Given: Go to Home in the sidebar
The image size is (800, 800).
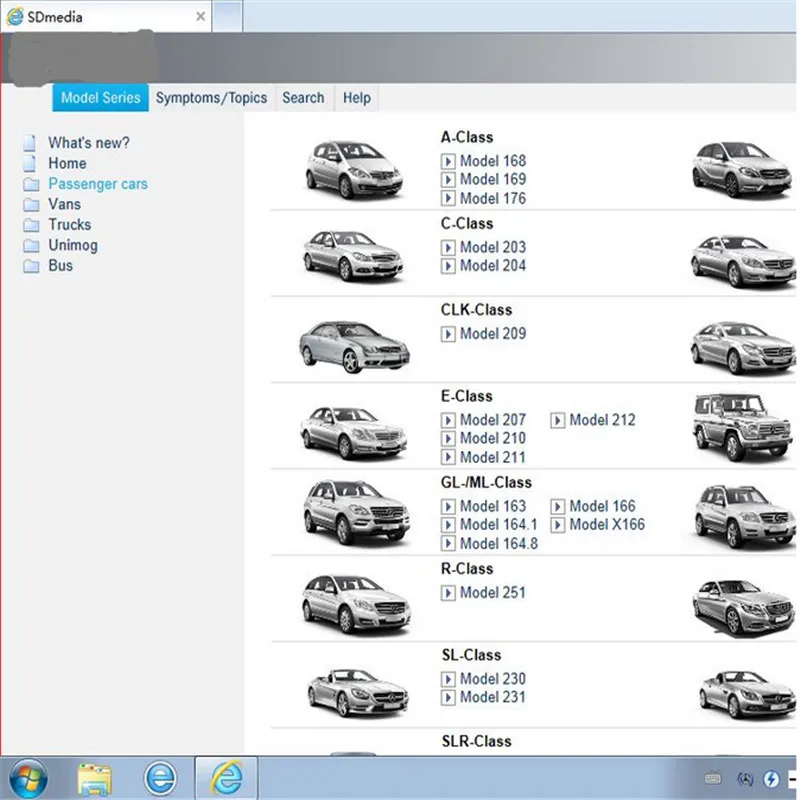Looking at the screenshot, I should point(67,163).
